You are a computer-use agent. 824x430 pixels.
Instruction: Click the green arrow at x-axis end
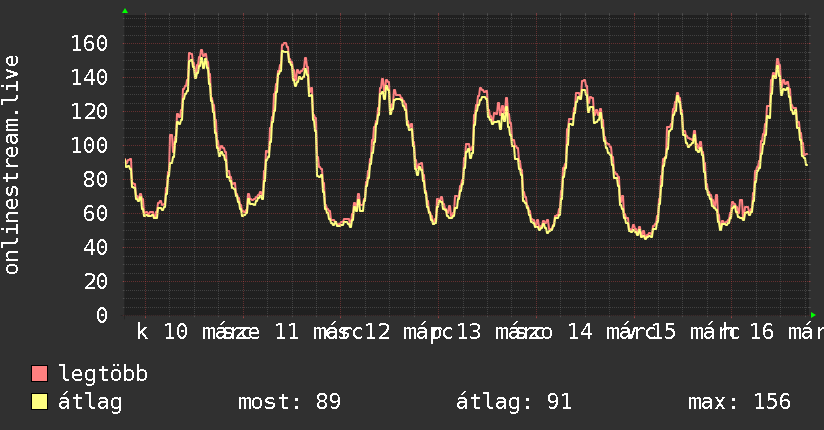(x=813, y=315)
